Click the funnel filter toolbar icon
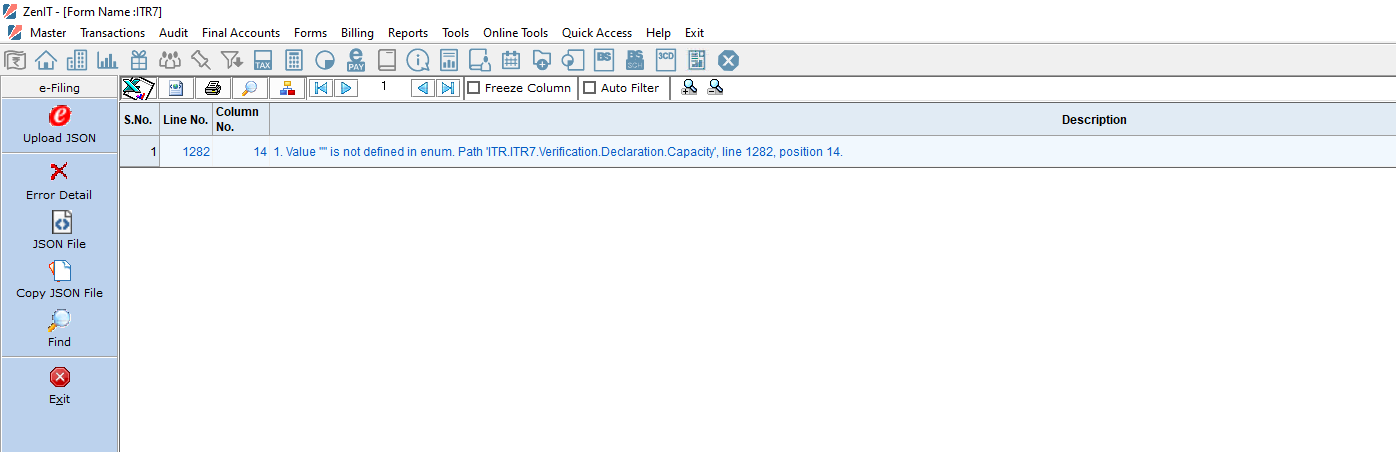 (x=232, y=61)
